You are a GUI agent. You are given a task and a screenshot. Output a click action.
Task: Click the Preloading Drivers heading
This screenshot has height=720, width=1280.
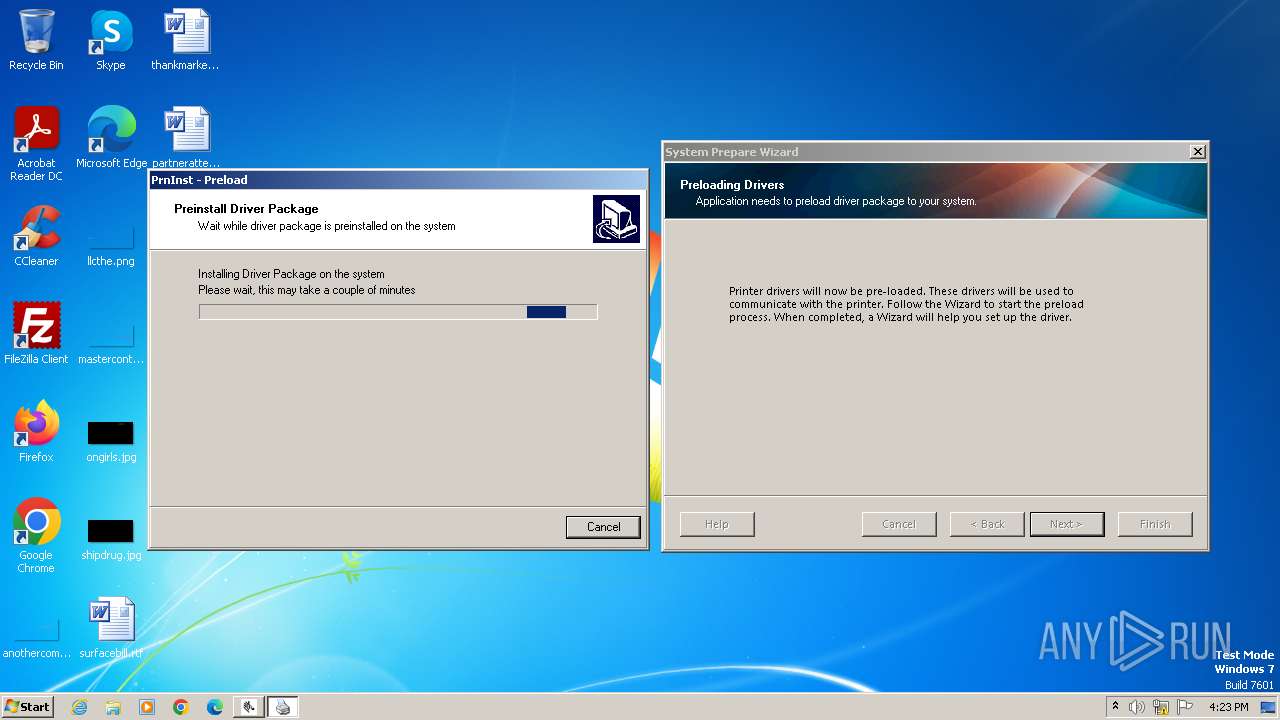pyautogui.click(x=732, y=185)
